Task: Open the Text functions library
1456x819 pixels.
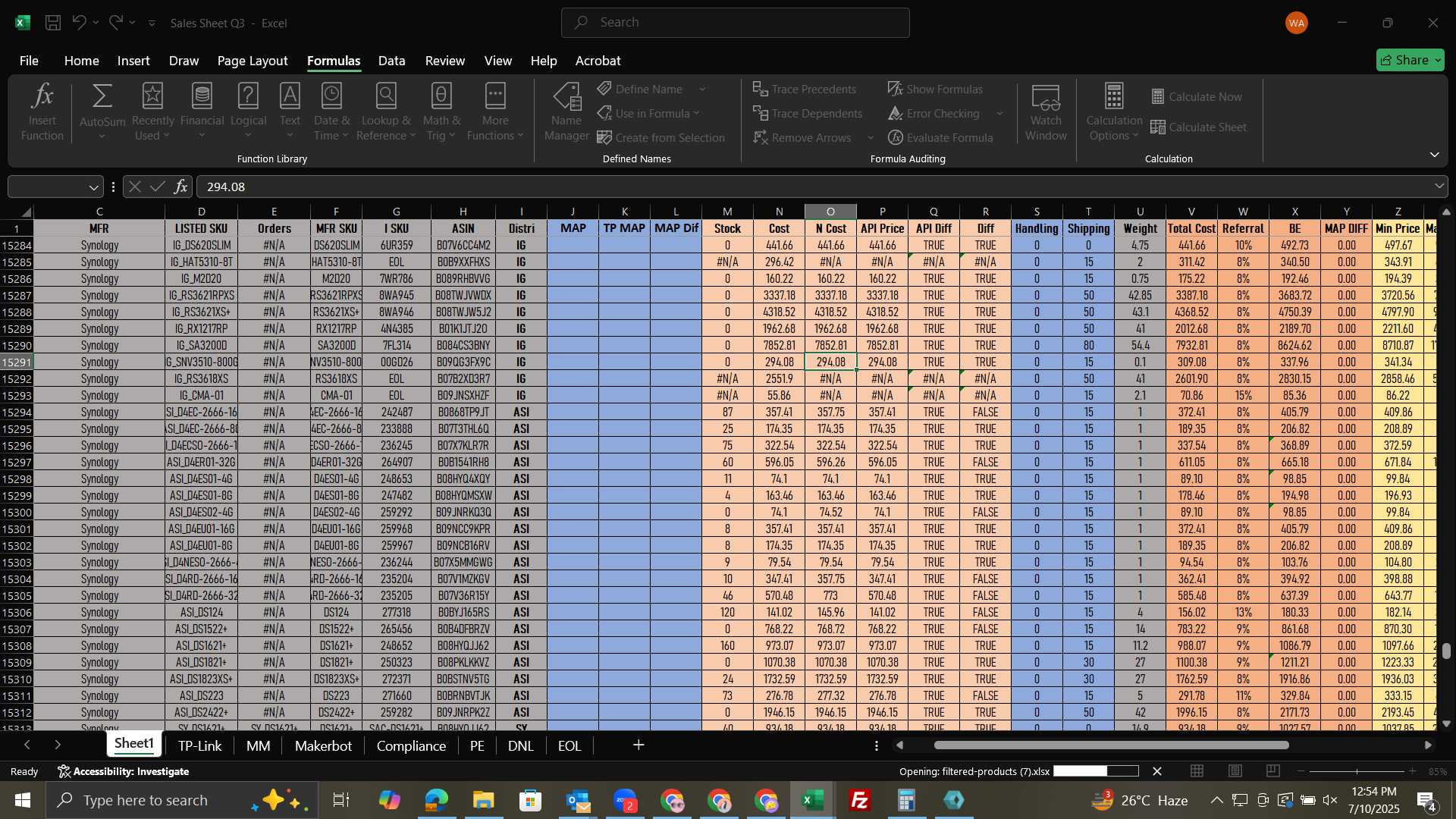Action: [290, 112]
